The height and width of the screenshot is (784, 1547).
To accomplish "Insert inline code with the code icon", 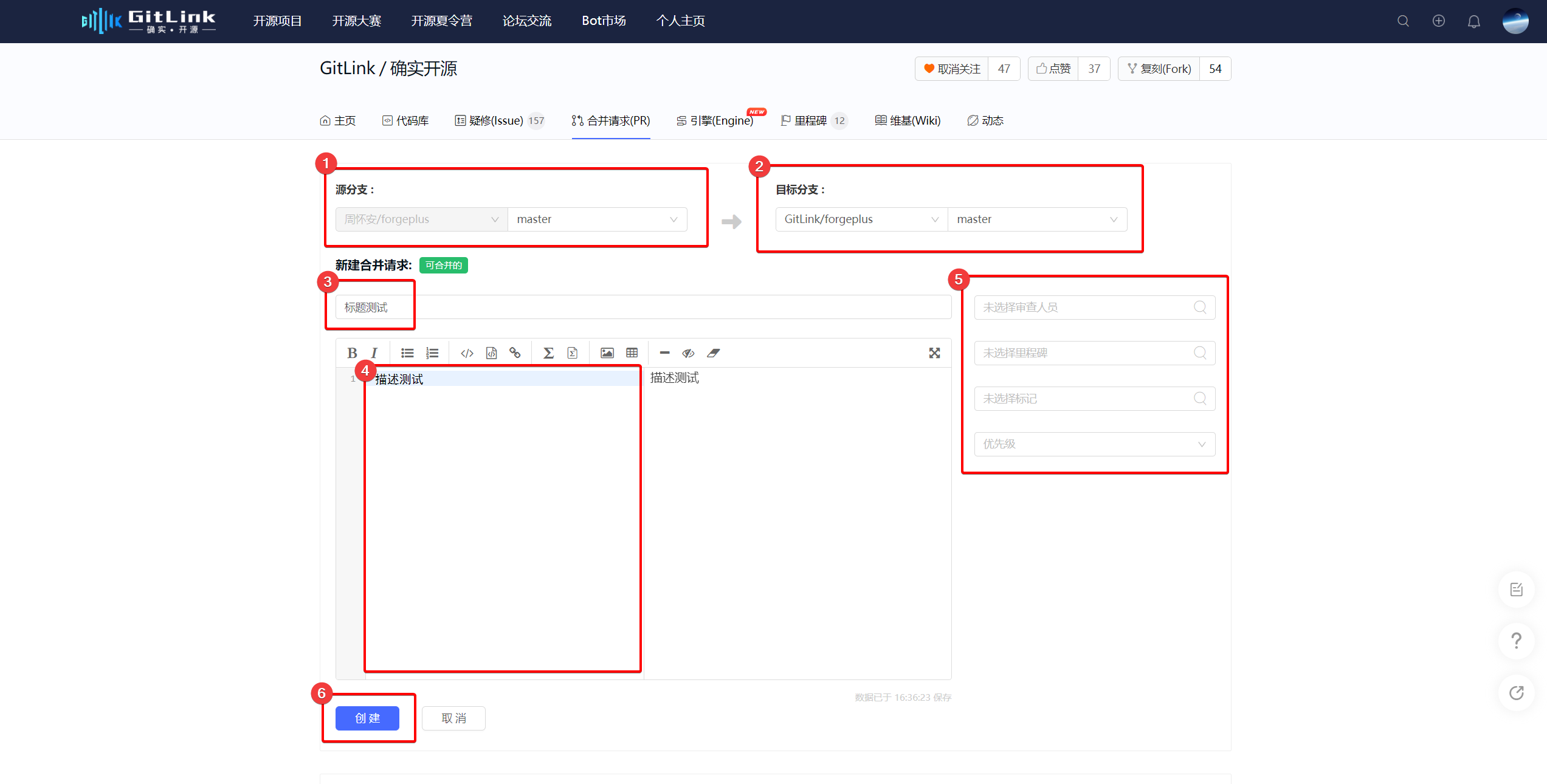I will coord(467,353).
